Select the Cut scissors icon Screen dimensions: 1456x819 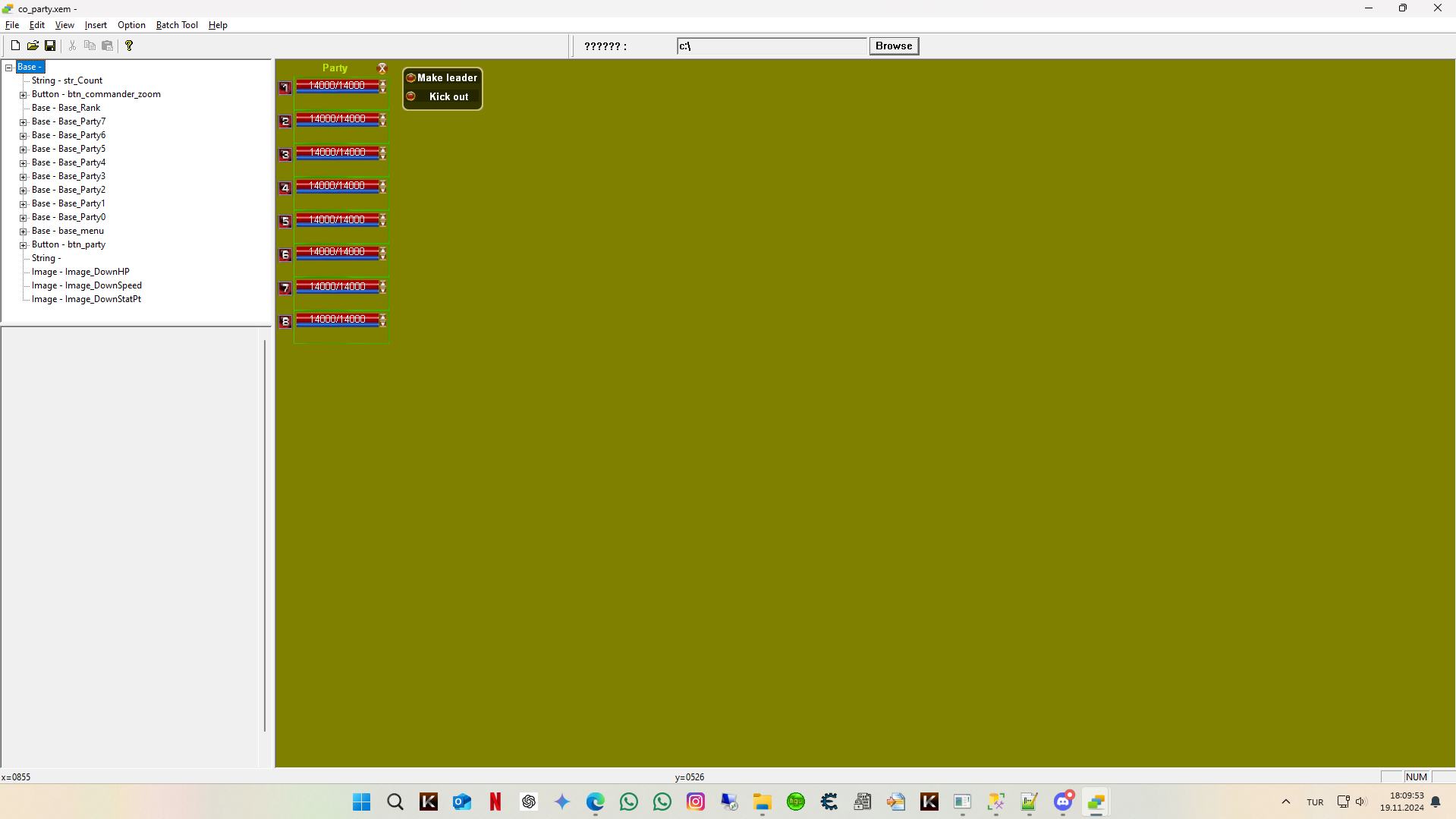coord(72,45)
